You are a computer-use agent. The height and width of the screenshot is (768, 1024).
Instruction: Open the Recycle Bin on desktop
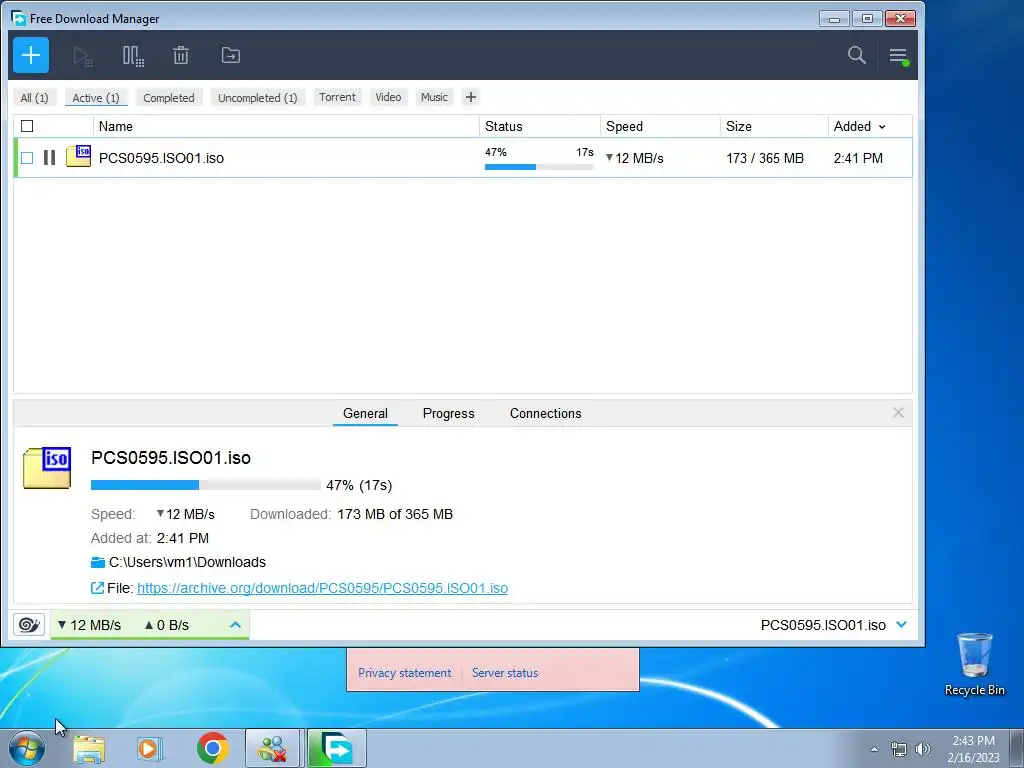(x=974, y=664)
